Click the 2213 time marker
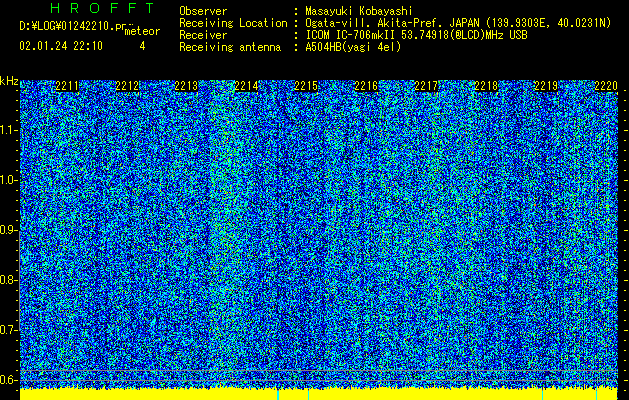629x400 pixels. [x=187, y=86]
